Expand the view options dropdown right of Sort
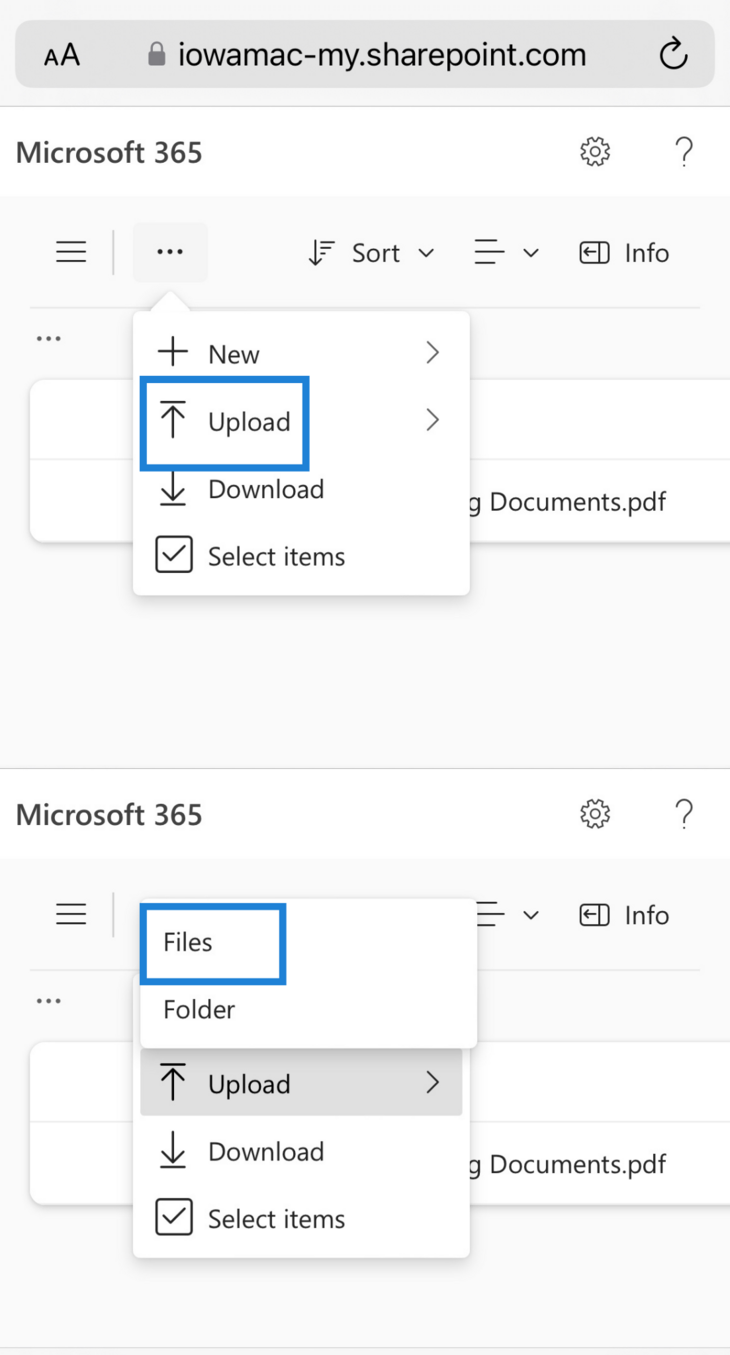This screenshot has width=730, height=1355. tap(506, 253)
